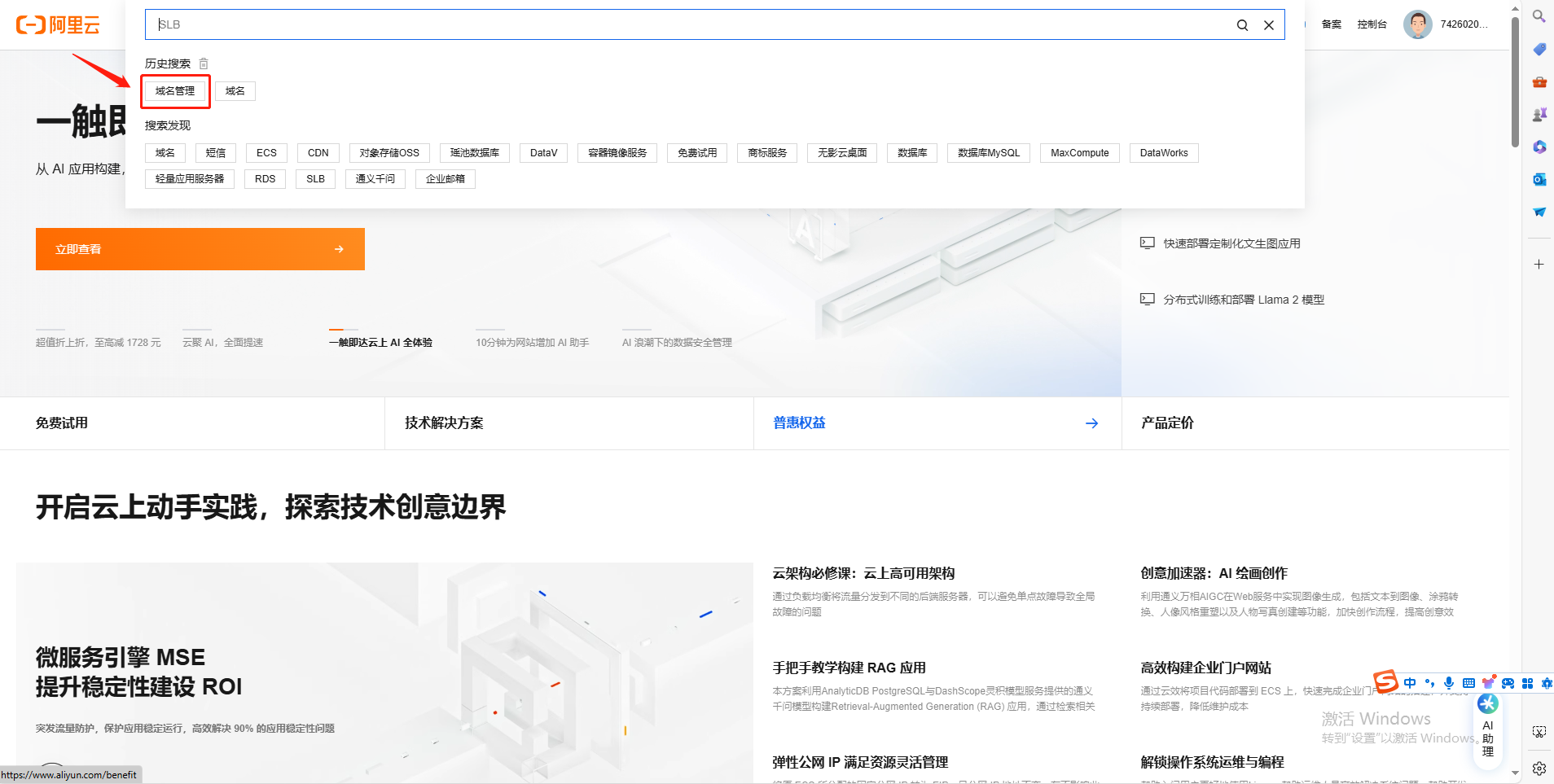Choose 企业邮箱 suggestion tag
The height and width of the screenshot is (784, 1554).
coord(446,179)
